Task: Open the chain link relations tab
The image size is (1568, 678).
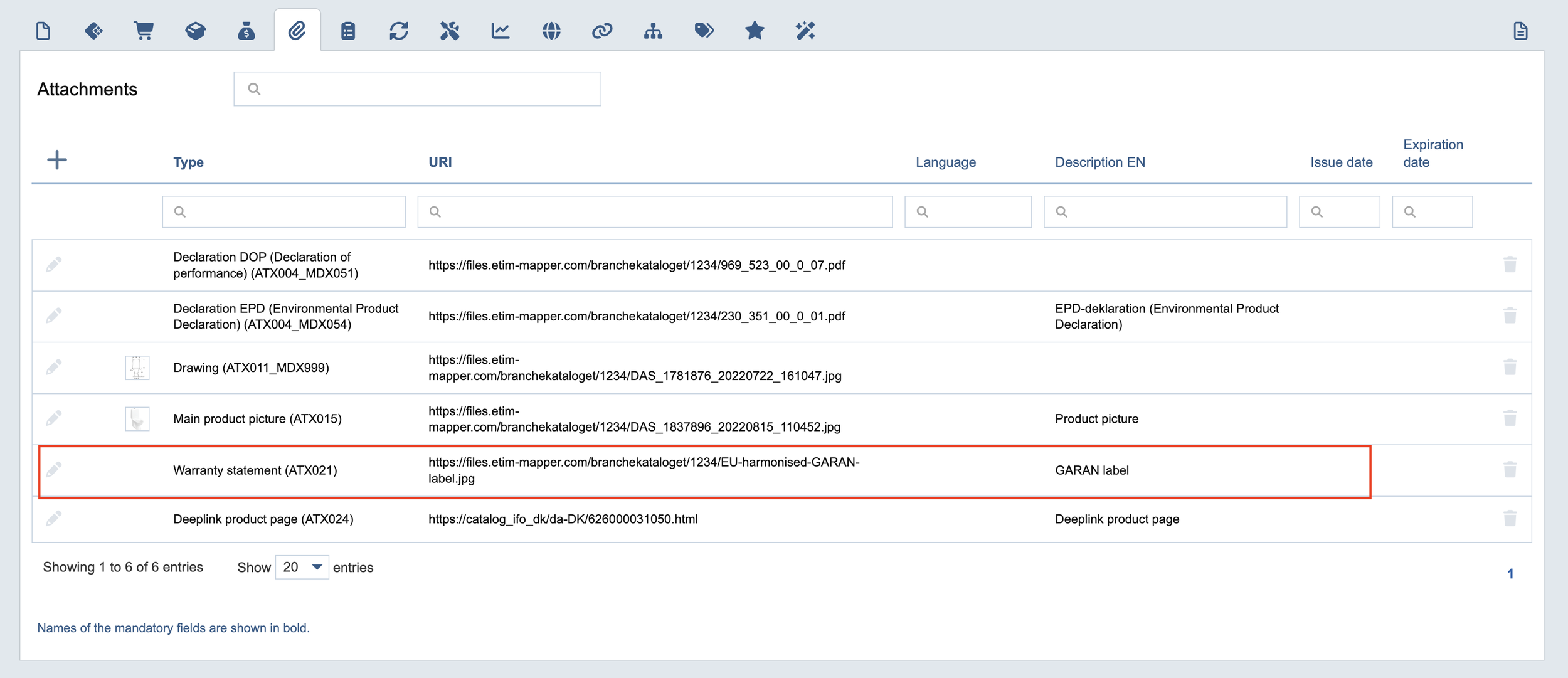Action: (602, 31)
